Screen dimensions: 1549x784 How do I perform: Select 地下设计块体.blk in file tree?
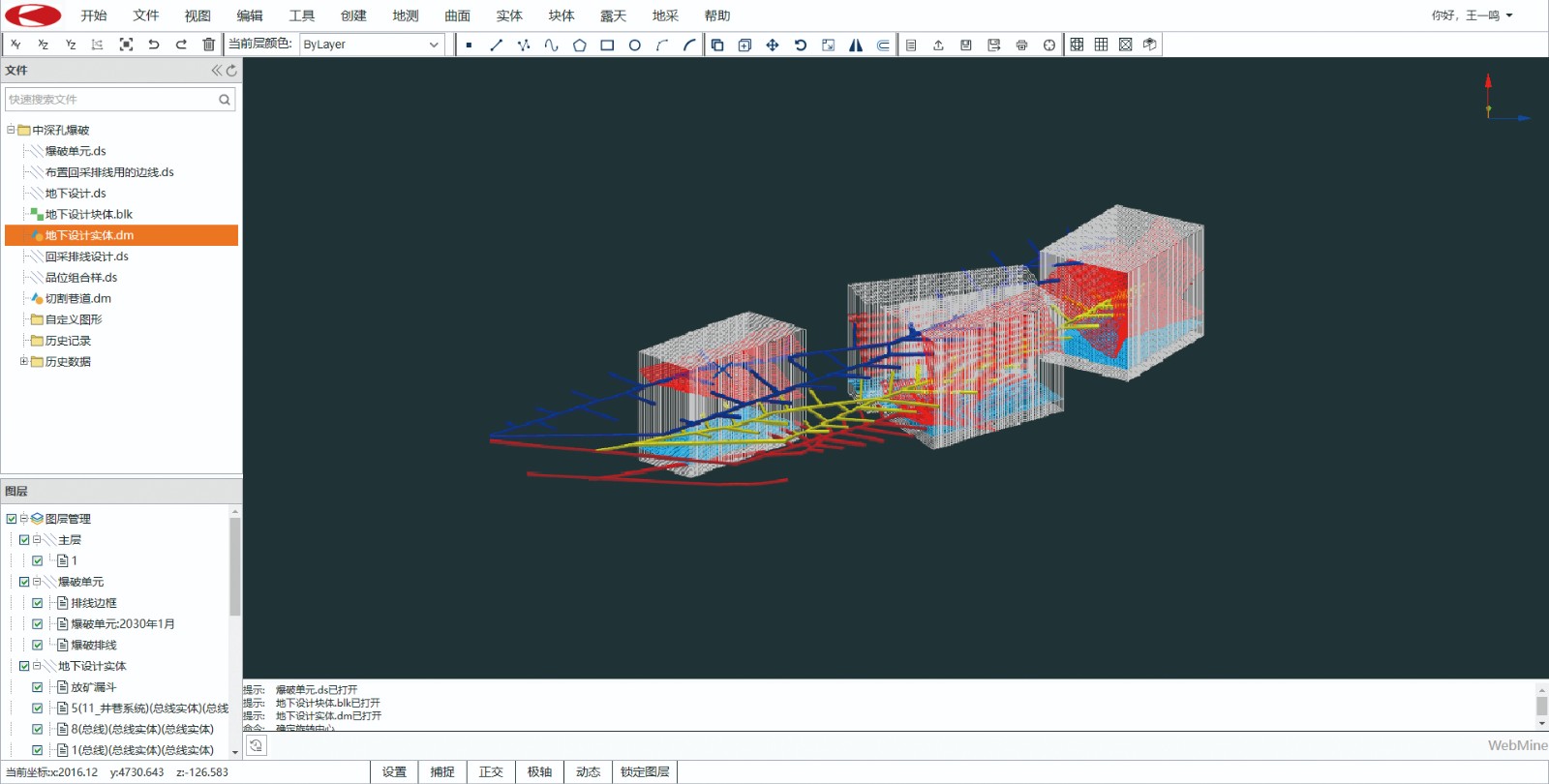[88, 214]
